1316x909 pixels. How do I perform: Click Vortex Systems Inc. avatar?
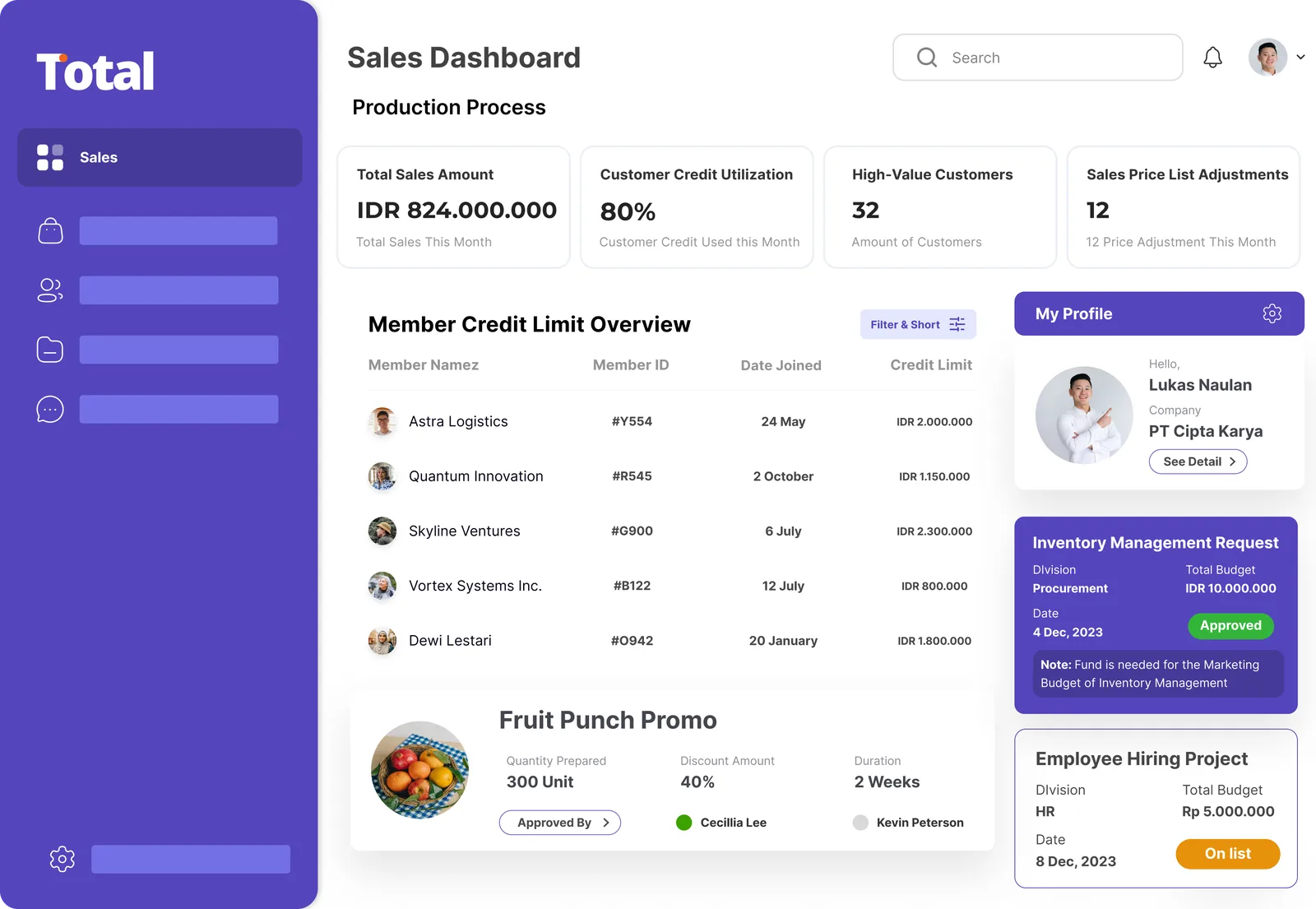pos(382,586)
